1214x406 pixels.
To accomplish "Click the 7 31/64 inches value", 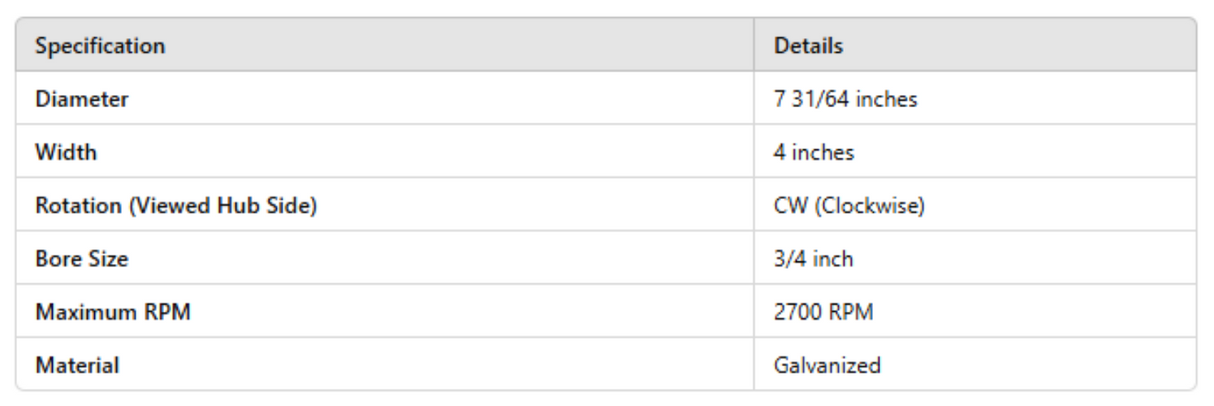I will (845, 99).
